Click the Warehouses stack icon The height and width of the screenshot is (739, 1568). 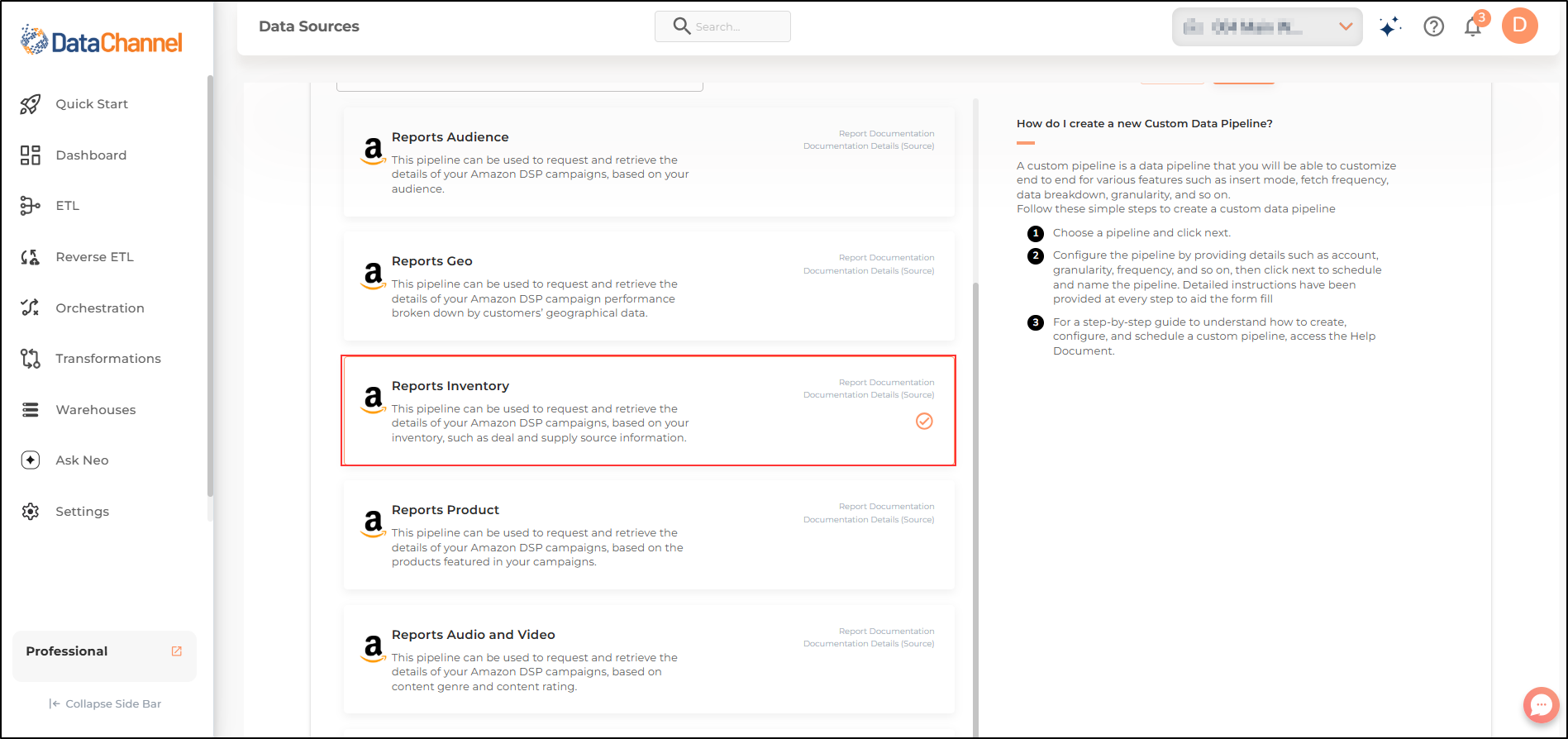31,410
